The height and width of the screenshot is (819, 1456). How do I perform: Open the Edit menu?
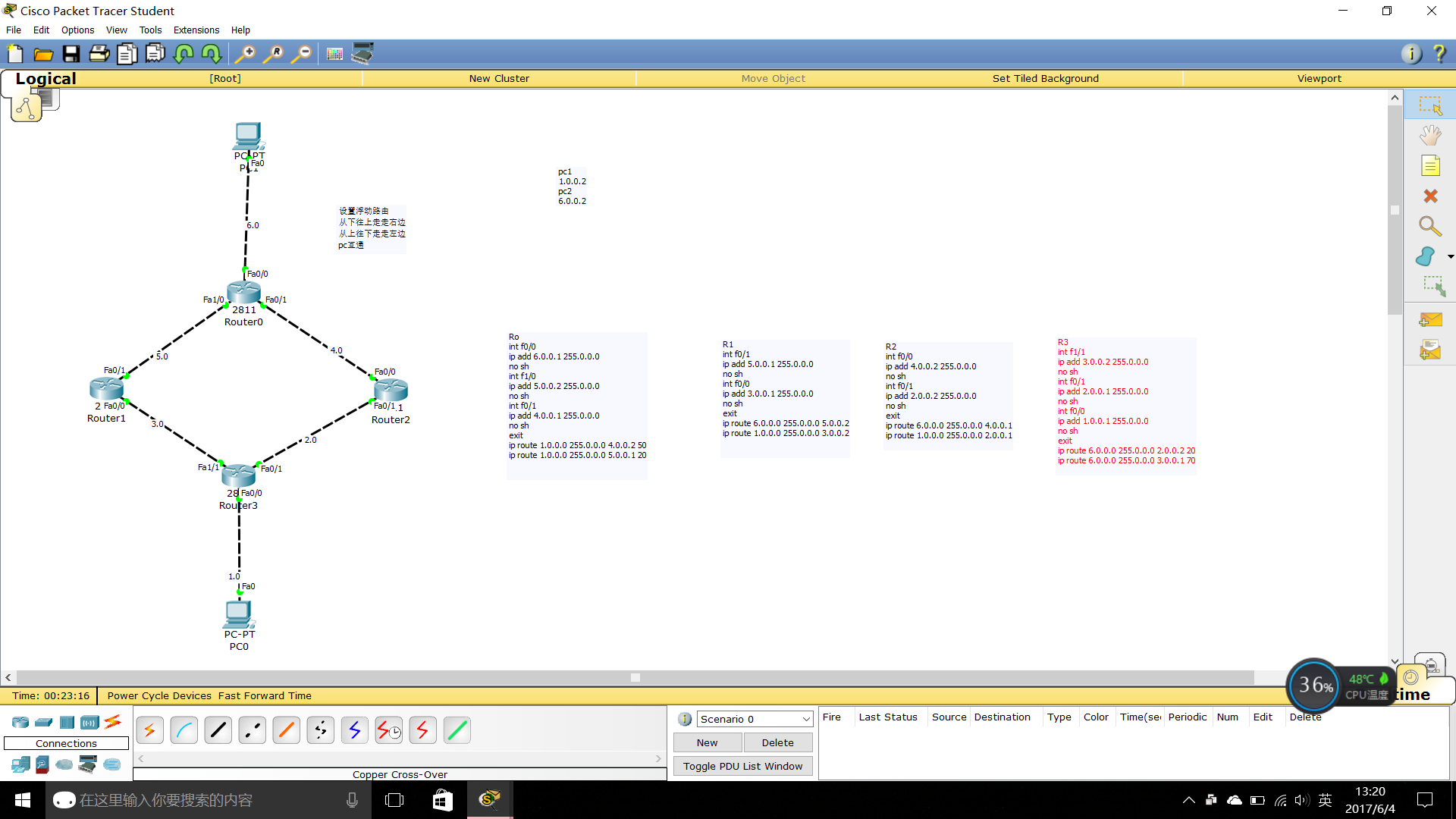(x=41, y=30)
